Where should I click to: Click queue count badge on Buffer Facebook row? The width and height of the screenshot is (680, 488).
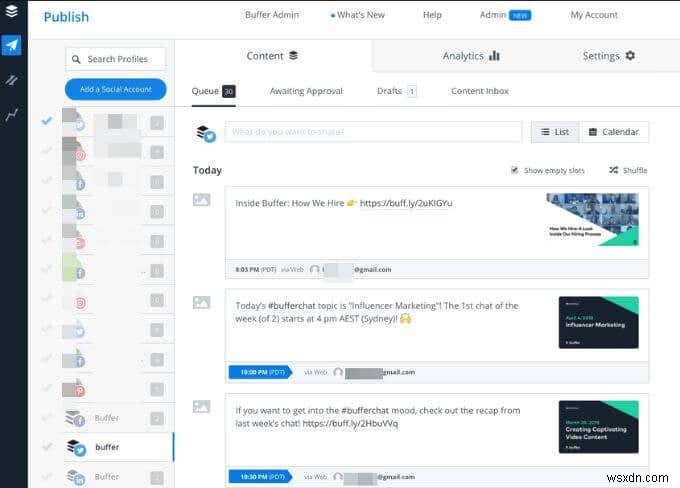point(157,418)
